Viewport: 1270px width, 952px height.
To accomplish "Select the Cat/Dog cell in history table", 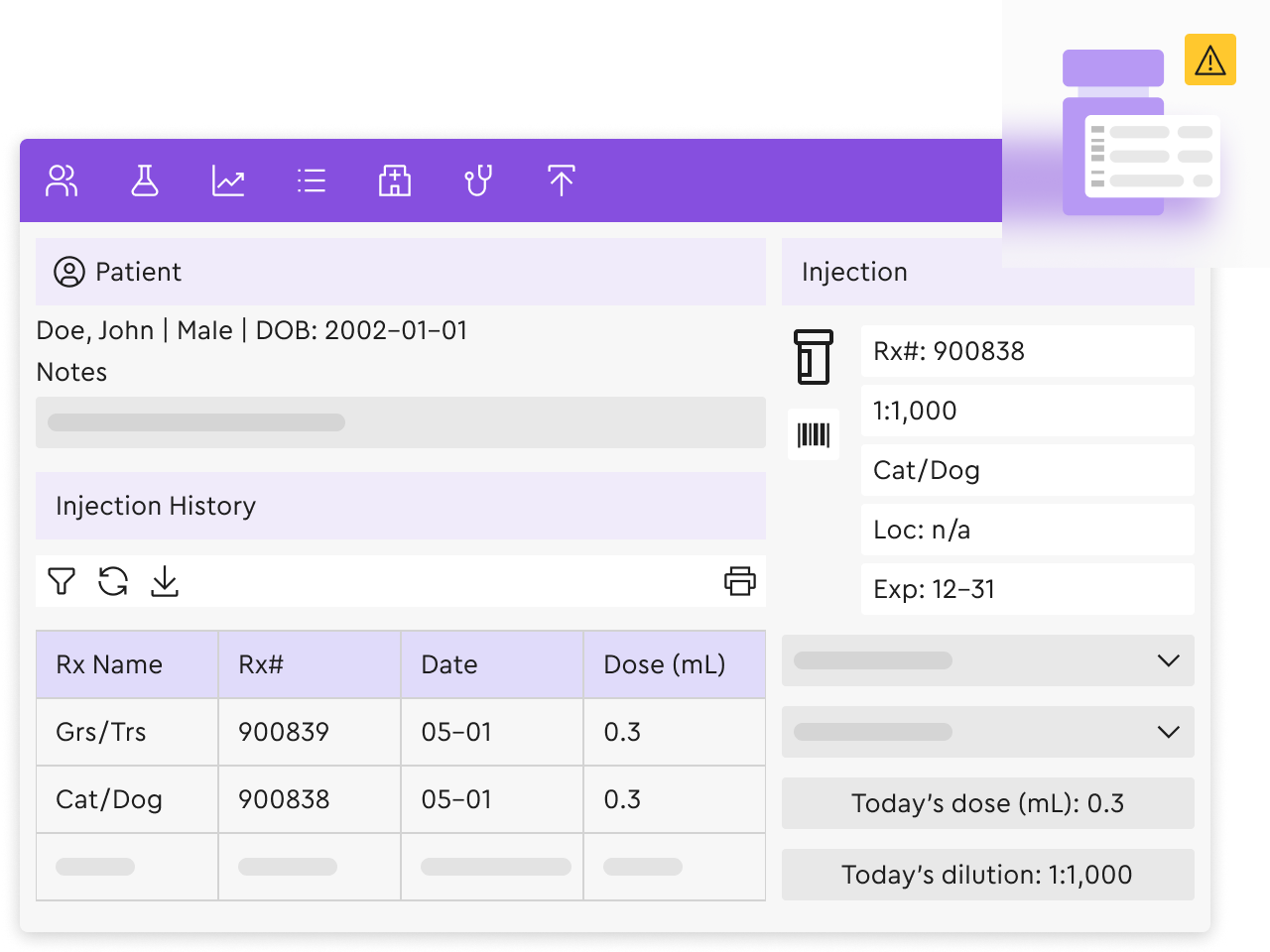I will click(127, 799).
